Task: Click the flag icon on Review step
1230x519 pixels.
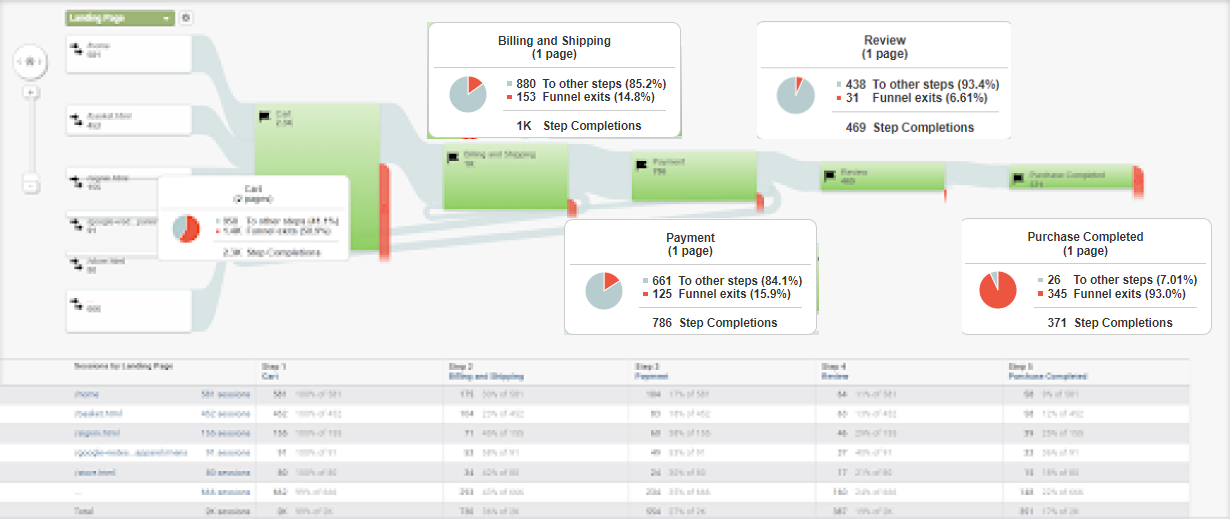Action: click(x=830, y=174)
